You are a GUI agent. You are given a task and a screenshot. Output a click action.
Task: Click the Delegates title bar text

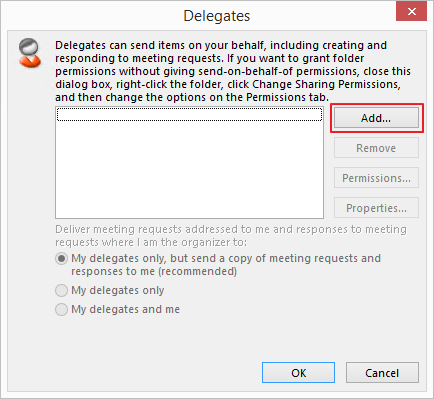(x=217, y=16)
